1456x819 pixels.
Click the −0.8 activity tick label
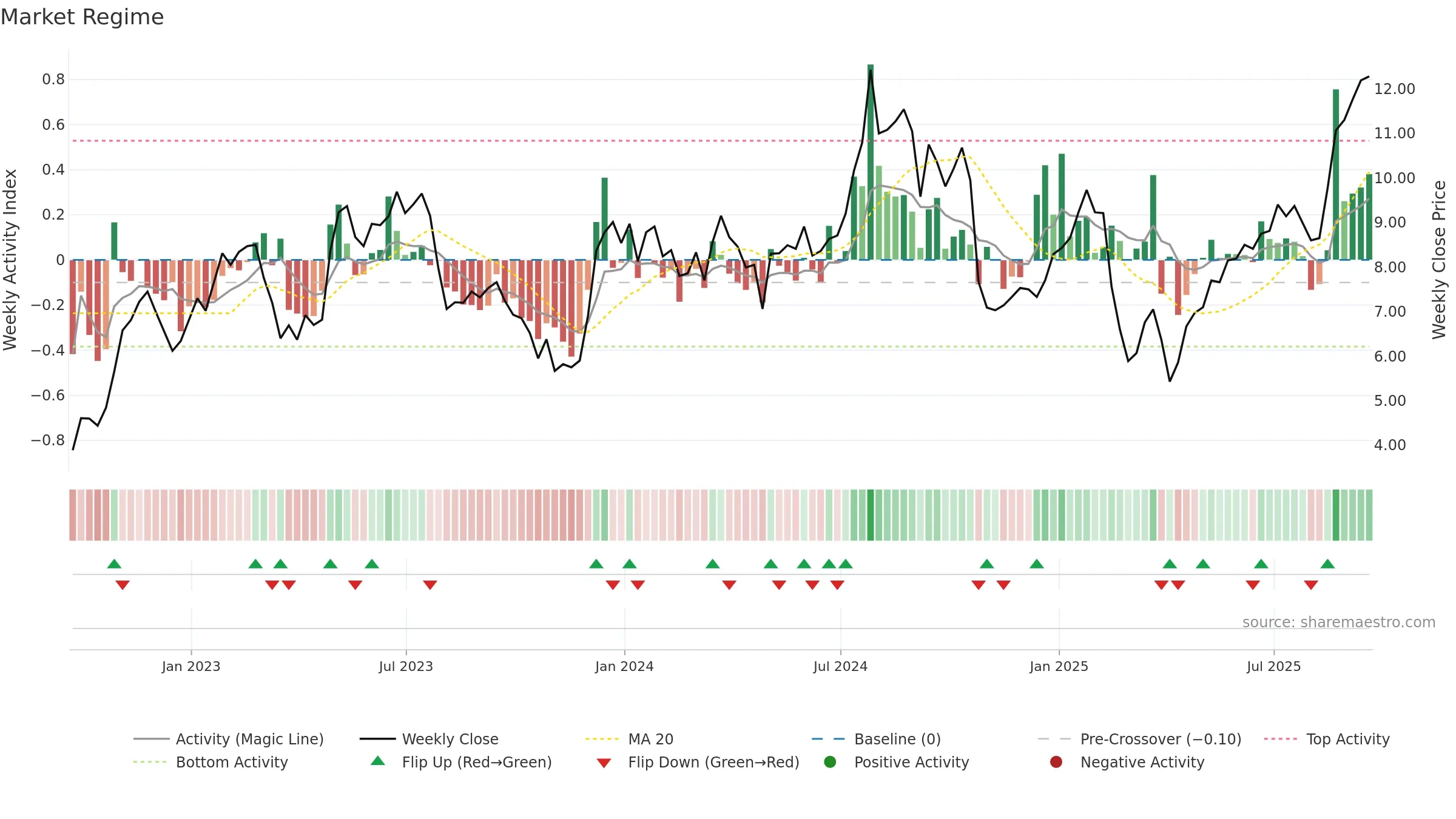(48, 440)
